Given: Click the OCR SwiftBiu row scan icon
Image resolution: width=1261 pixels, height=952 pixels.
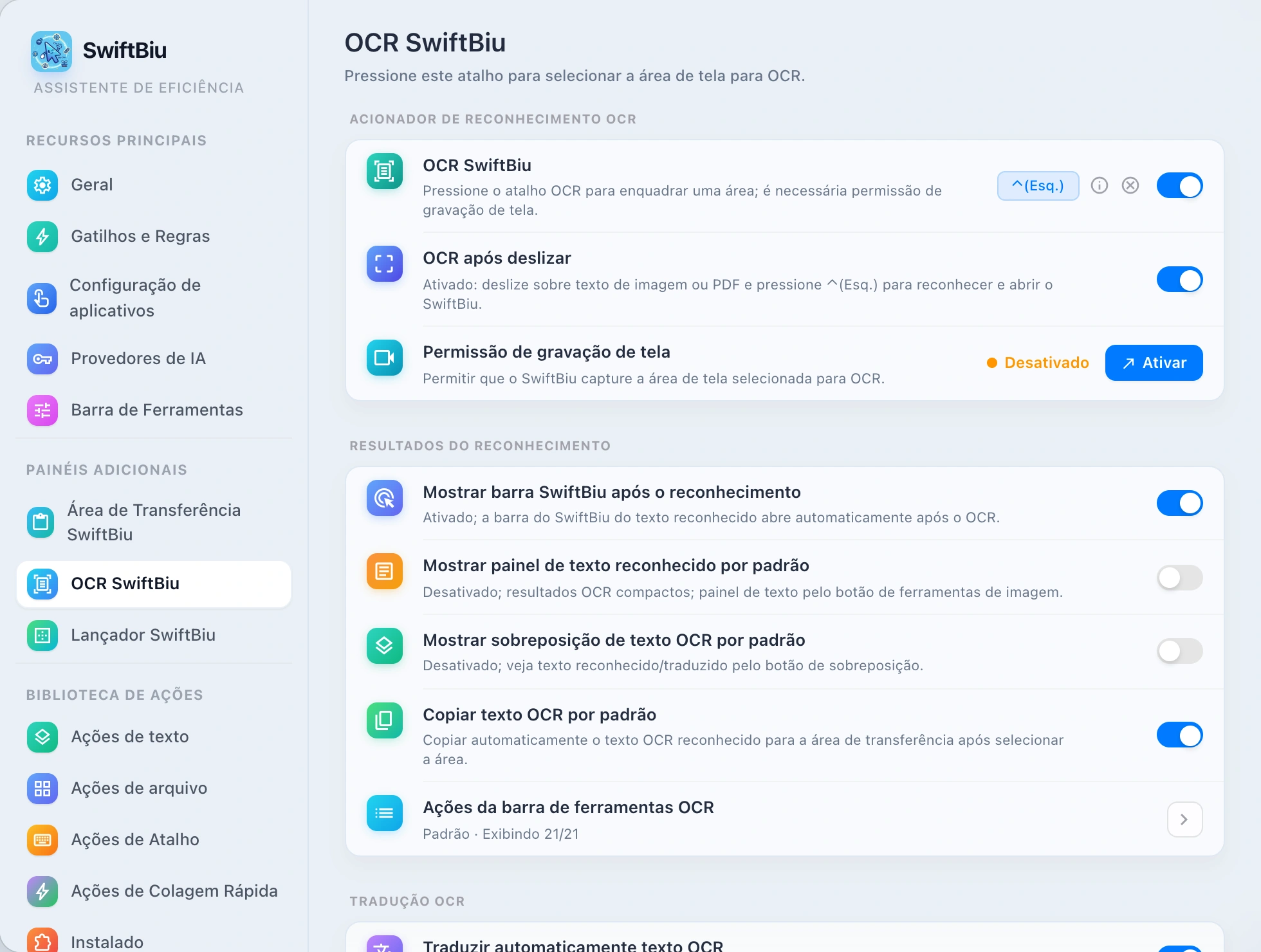Looking at the screenshot, I should pos(385,171).
